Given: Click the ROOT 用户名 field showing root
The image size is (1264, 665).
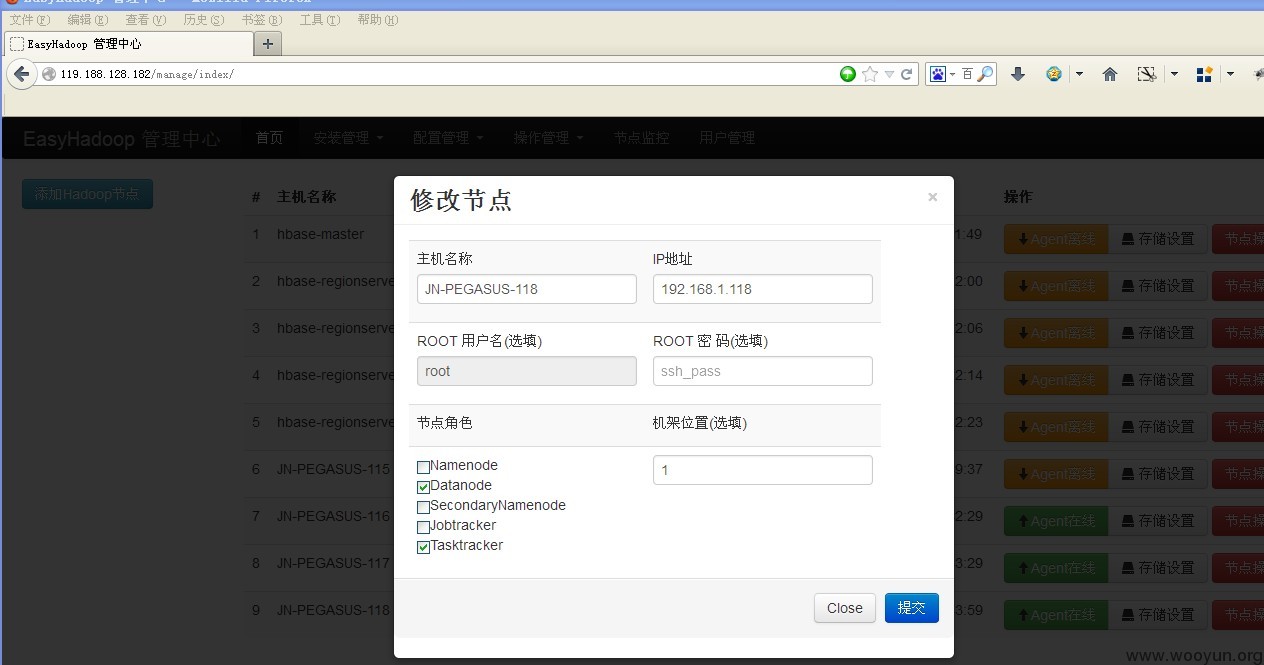Looking at the screenshot, I should (x=527, y=371).
